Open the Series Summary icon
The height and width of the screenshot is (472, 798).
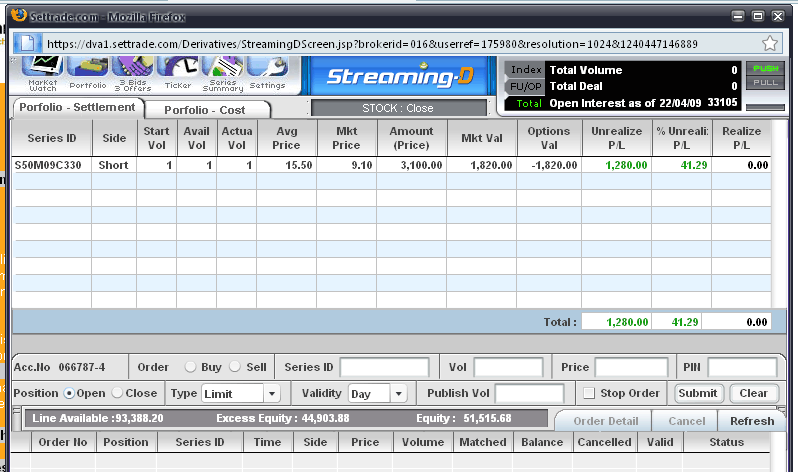pos(222,74)
